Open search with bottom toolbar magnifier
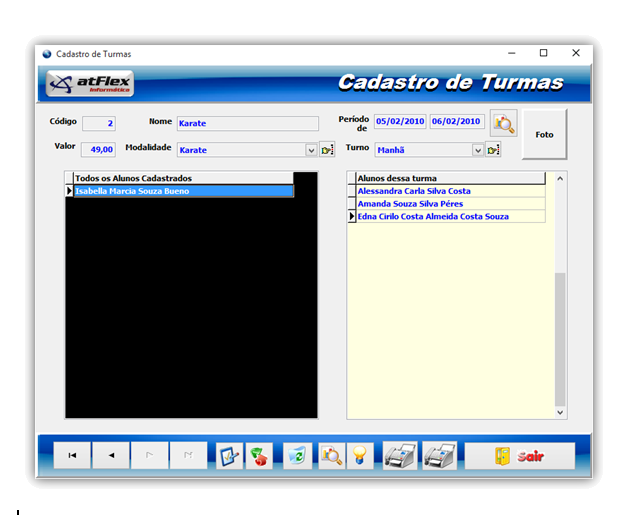This screenshot has height=515, width=631. [x=332, y=456]
